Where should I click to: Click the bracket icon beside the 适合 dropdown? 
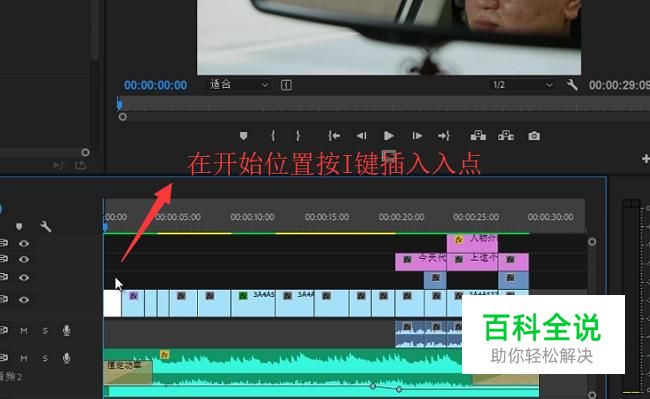click(x=286, y=85)
